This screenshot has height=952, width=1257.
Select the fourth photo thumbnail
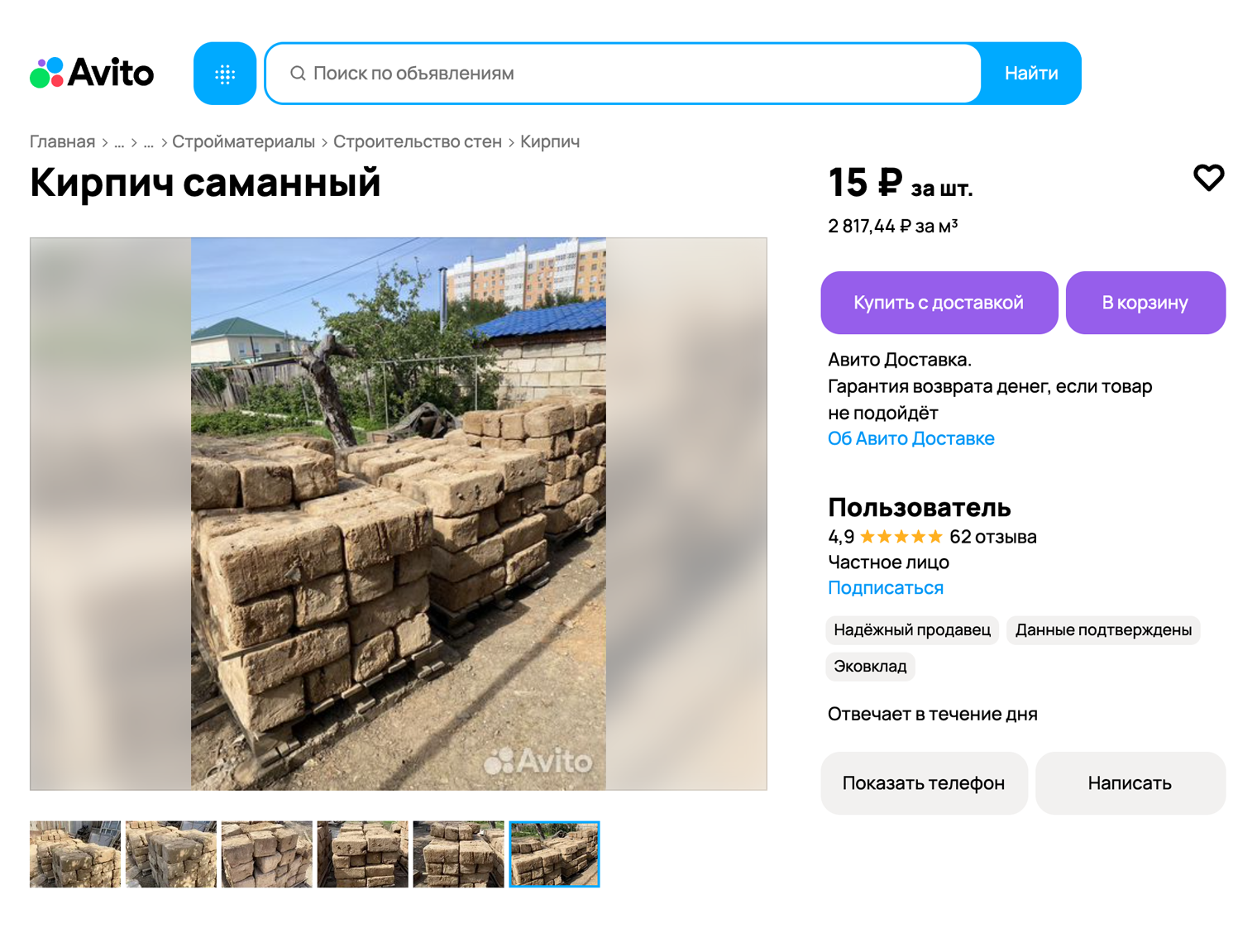point(363,854)
